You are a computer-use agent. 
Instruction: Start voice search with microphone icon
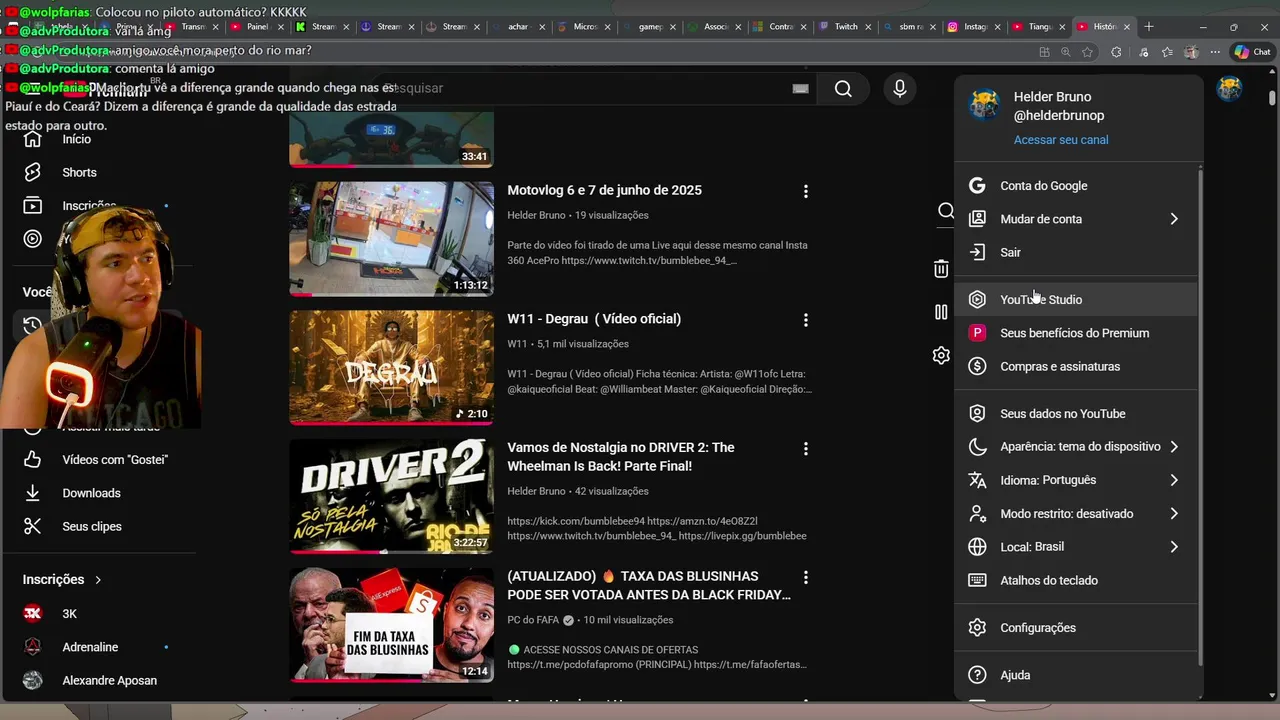coord(900,89)
